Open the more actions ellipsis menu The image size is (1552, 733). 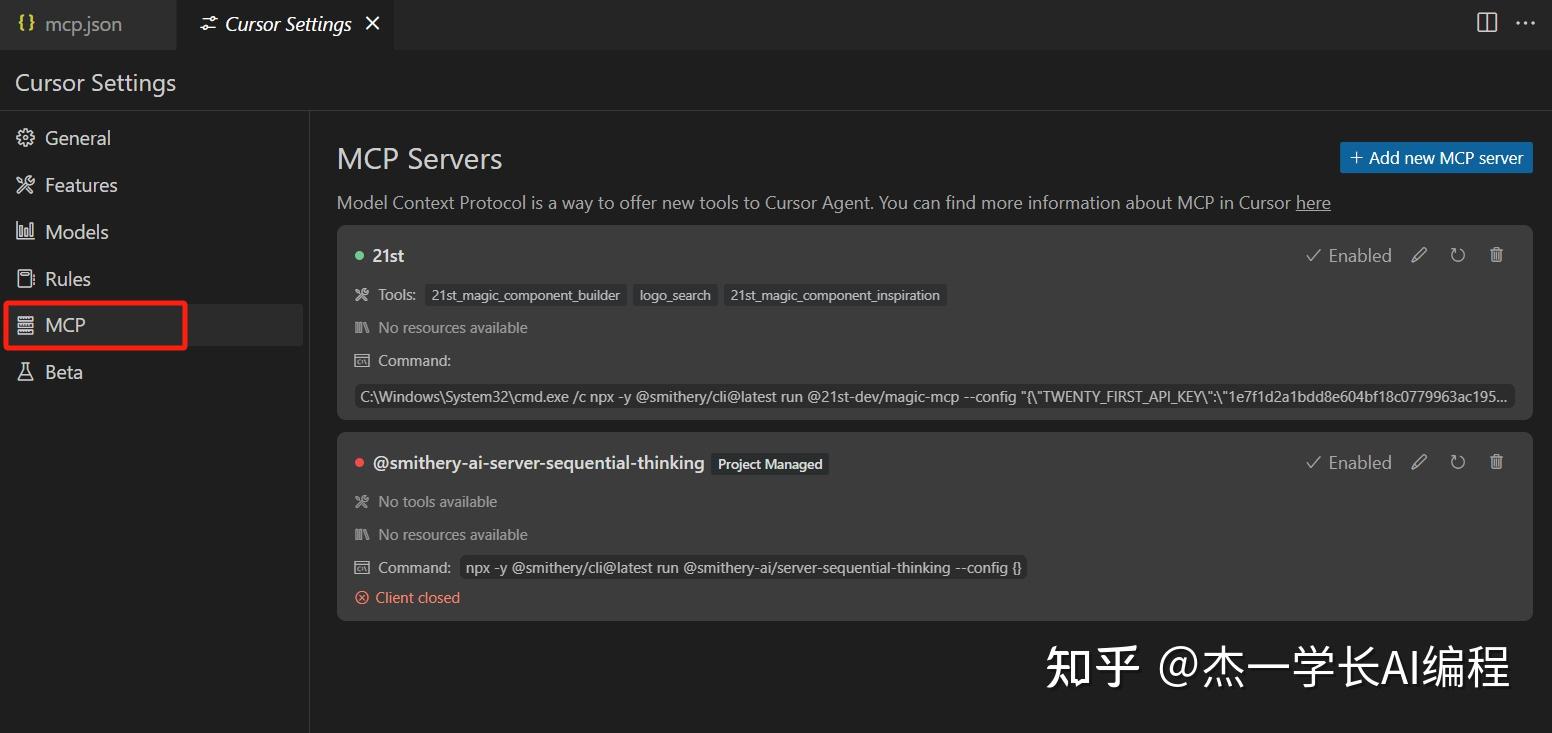coord(1524,22)
